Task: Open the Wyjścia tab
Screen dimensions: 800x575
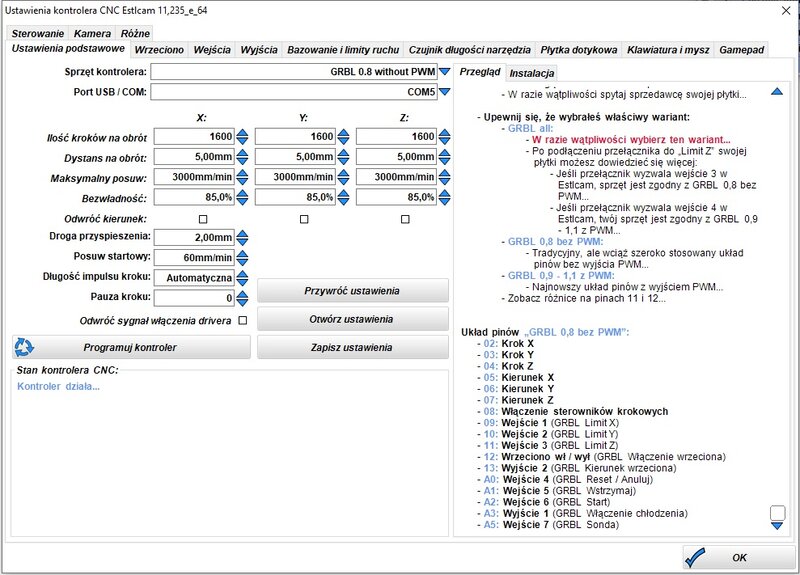Action: pyautogui.click(x=259, y=49)
